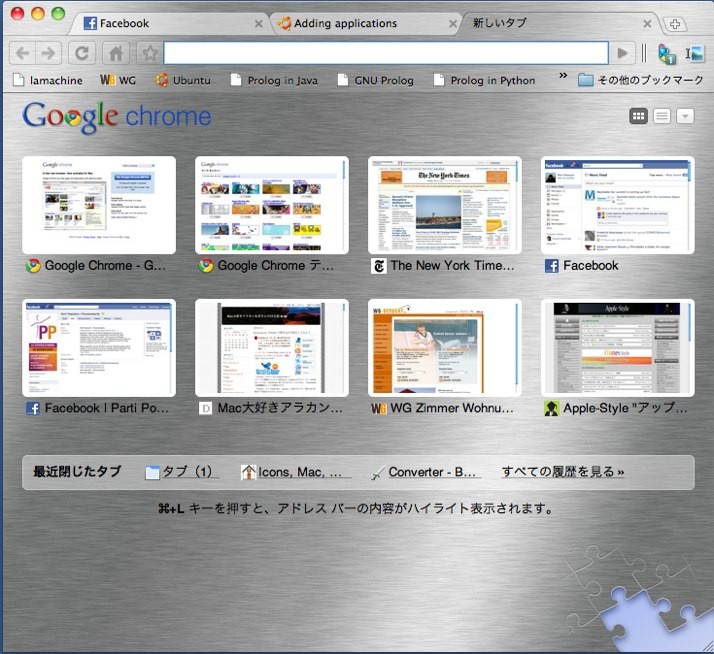Open the WG bookmark
Viewport: 714px width, 654px height.
click(118, 80)
